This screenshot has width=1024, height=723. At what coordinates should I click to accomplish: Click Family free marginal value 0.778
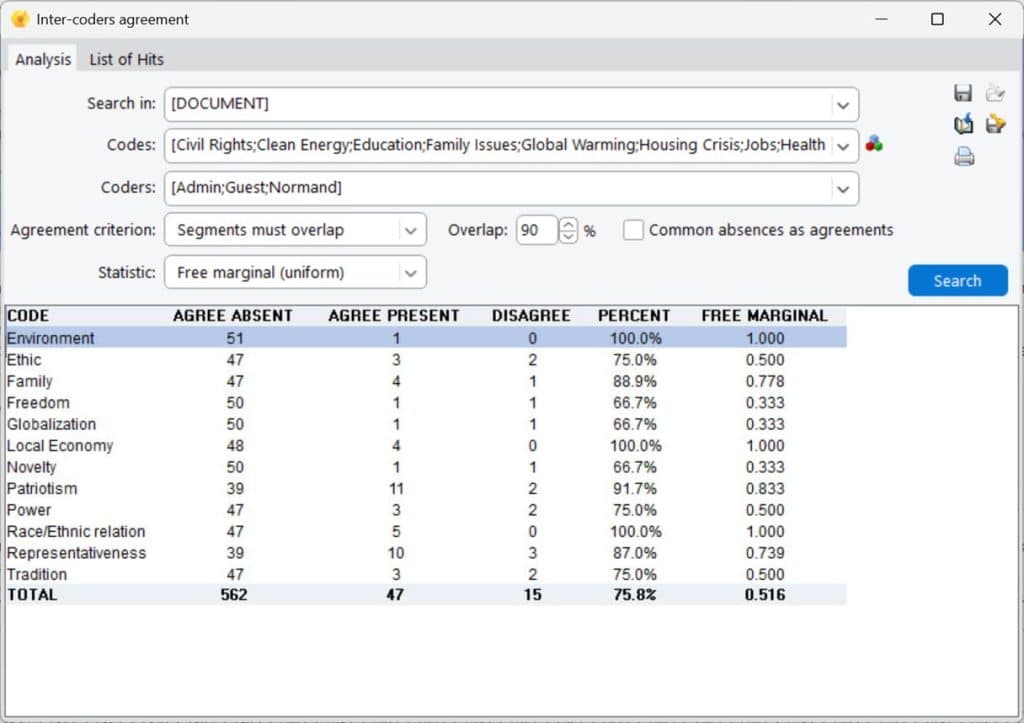tap(765, 381)
